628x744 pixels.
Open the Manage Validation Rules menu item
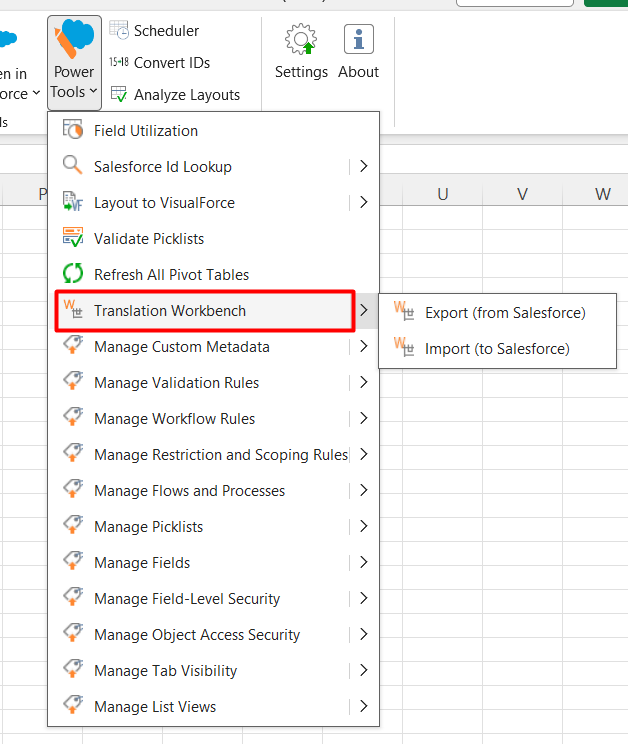tap(176, 383)
